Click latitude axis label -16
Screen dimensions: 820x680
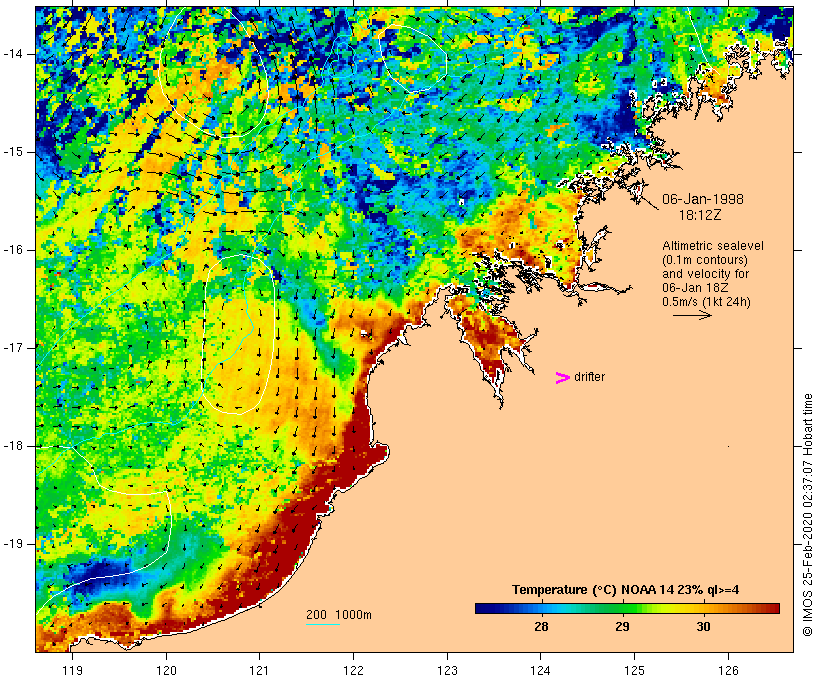point(13,250)
